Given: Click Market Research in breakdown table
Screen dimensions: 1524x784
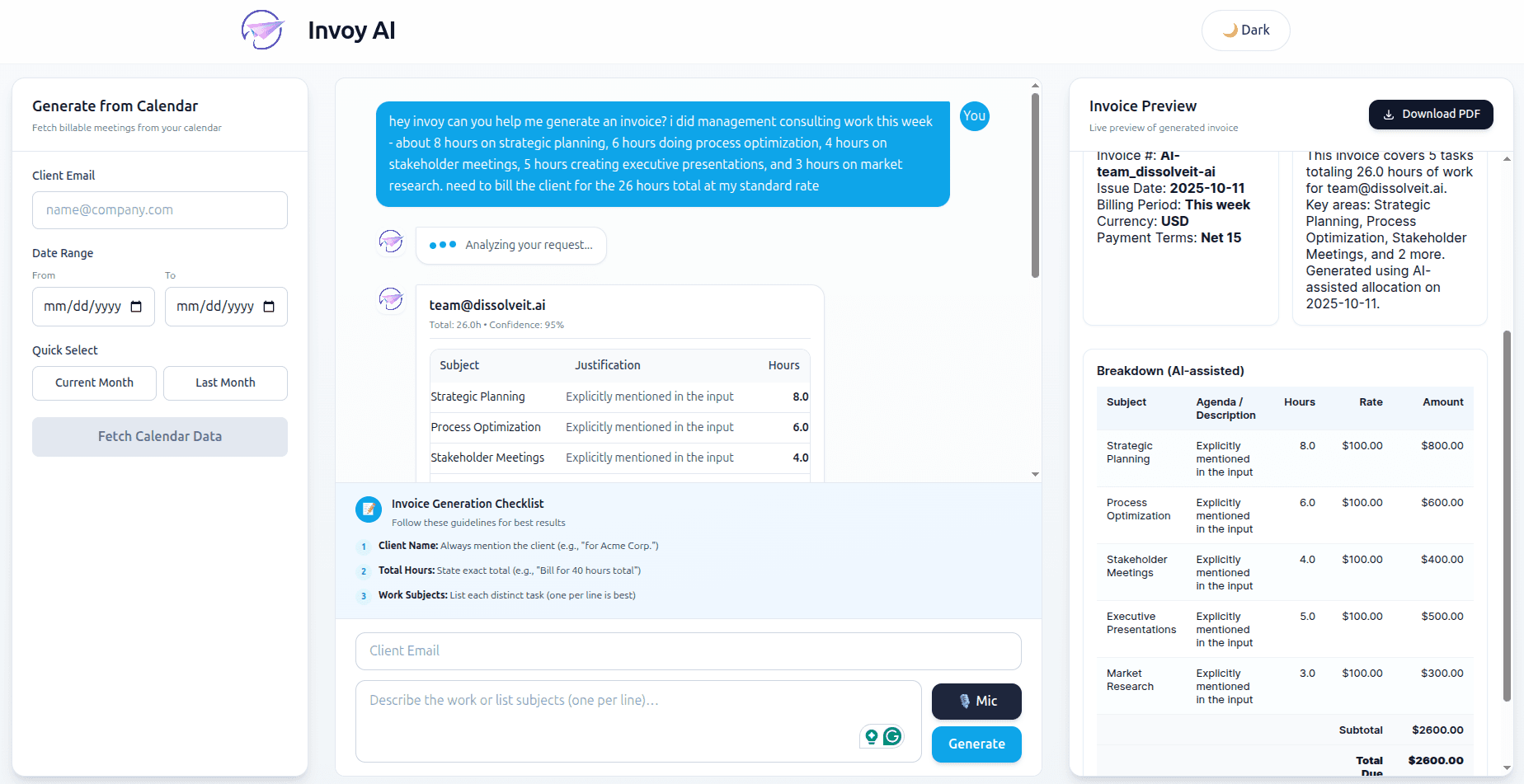Looking at the screenshot, I should [x=1130, y=680].
